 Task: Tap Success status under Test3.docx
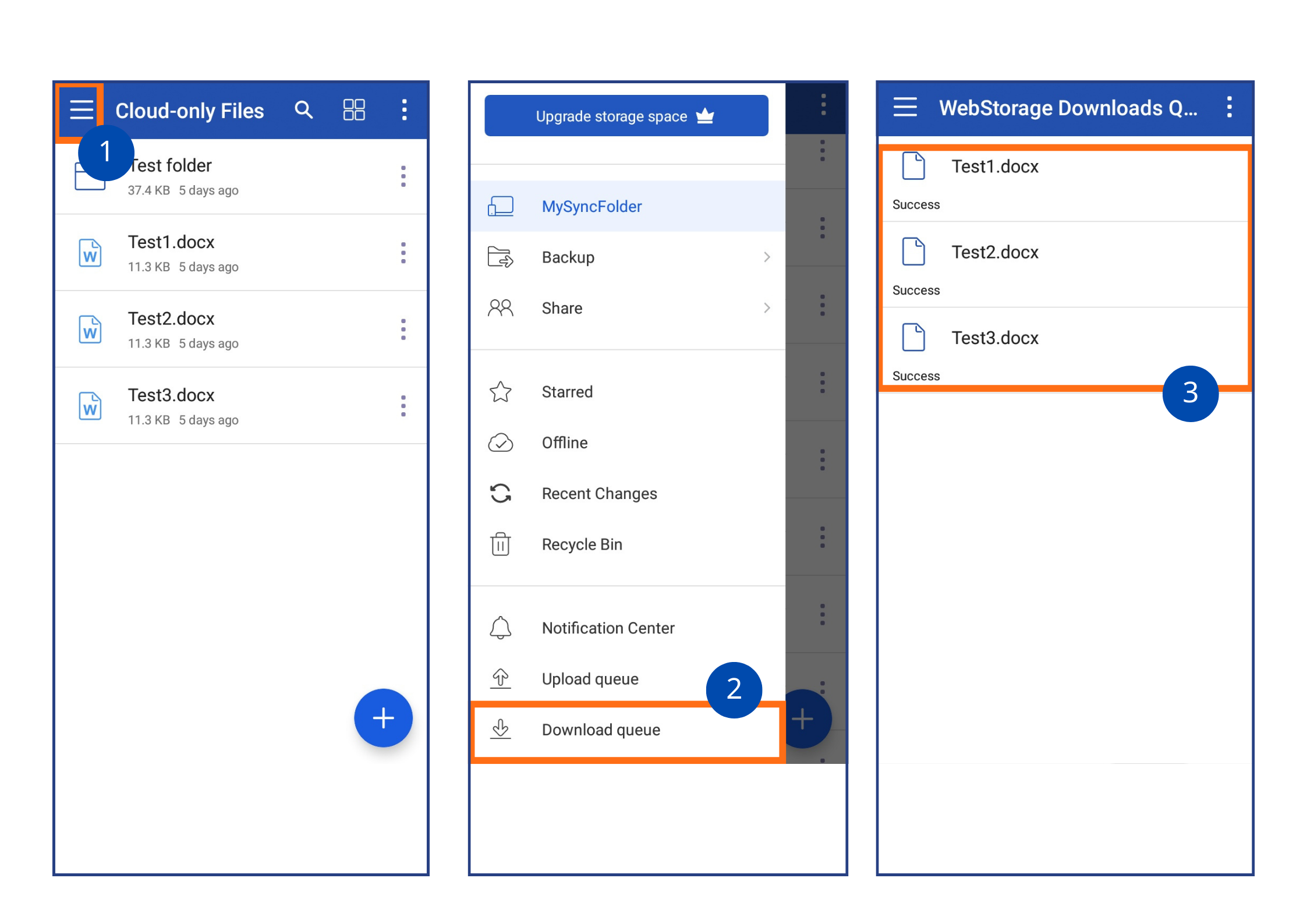coord(916,376)
